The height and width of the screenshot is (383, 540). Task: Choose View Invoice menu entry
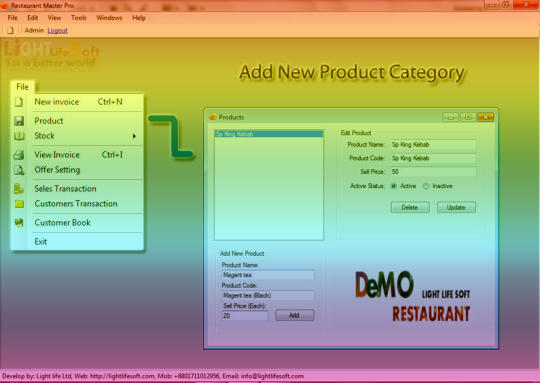[78, 155]
